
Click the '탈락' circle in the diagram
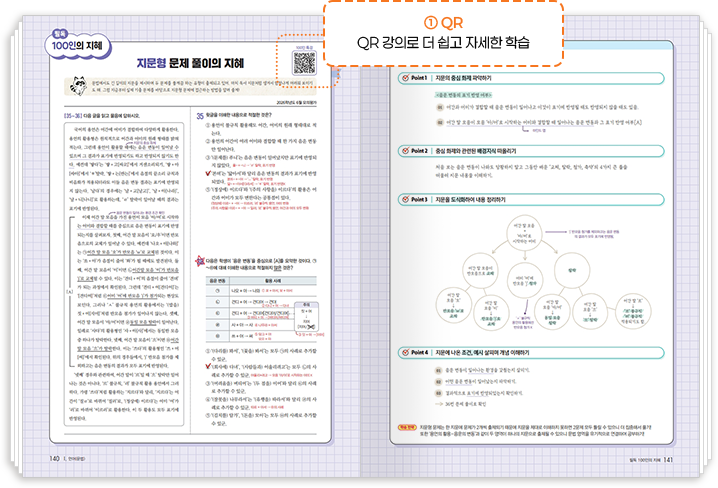[571, 271]
